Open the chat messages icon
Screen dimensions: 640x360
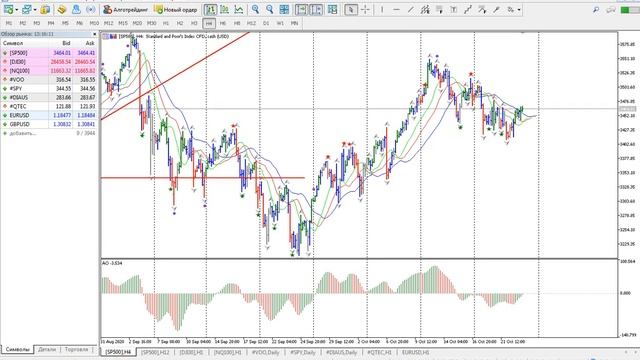[x=611, y=9]
